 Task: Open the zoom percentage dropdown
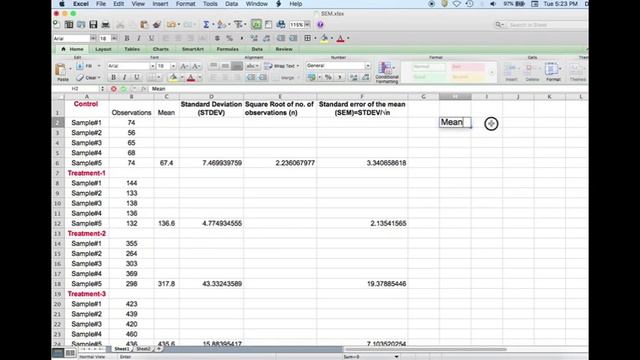[307, 25]
